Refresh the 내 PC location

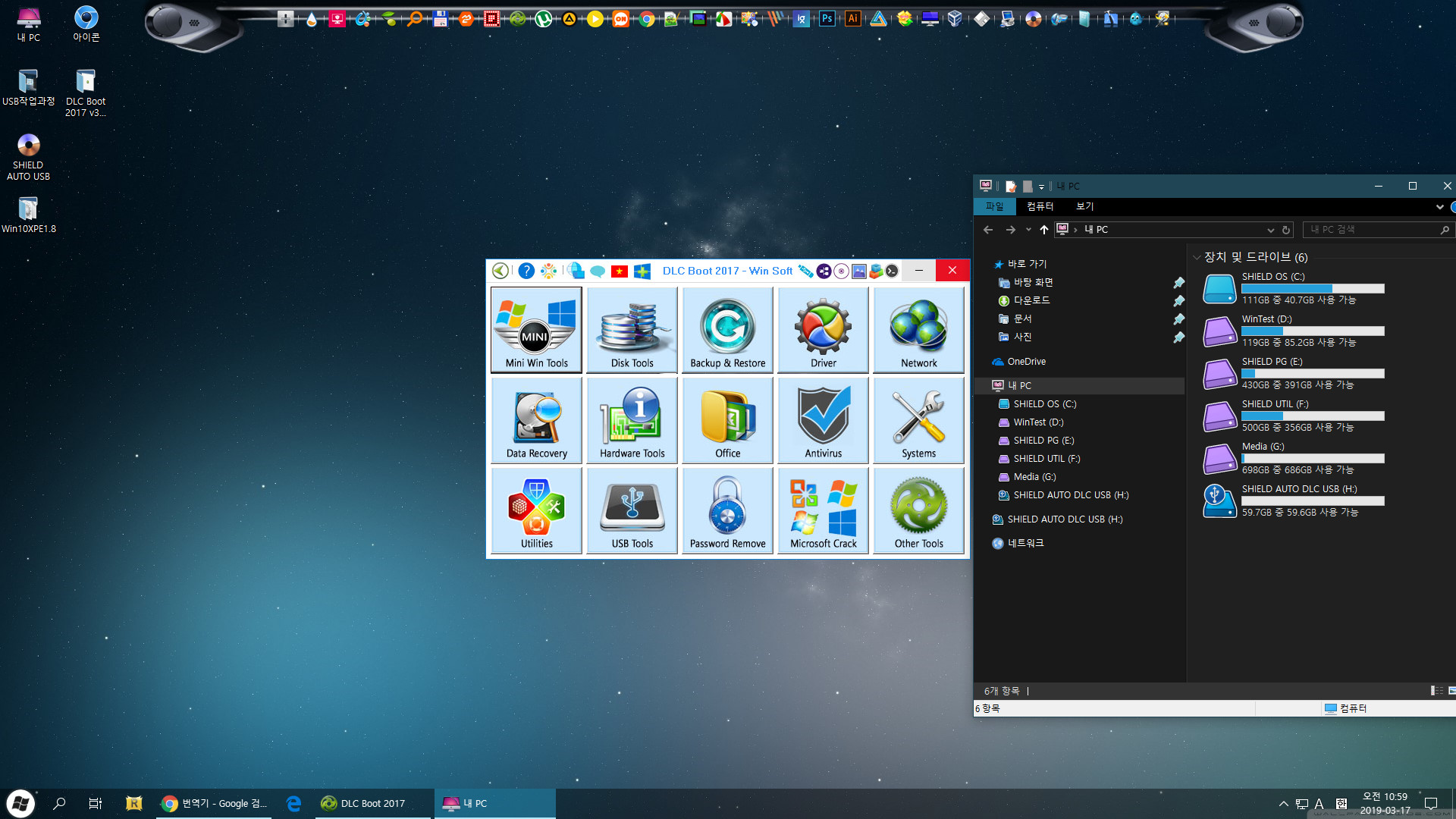(1286, 230)
